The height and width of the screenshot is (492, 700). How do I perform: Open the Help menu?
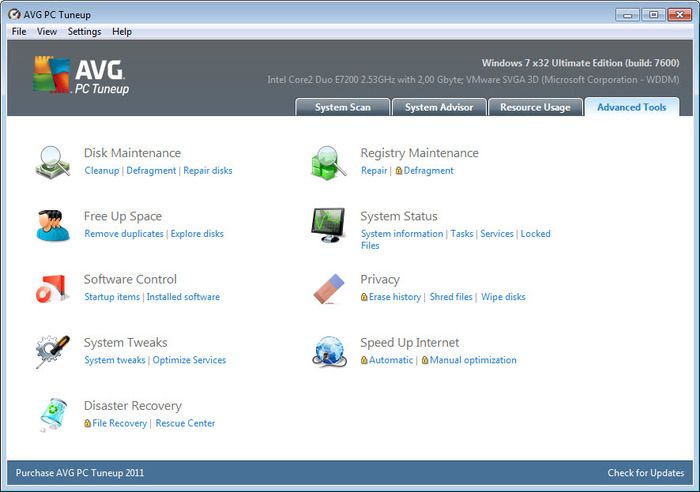(x=122, y=32)
